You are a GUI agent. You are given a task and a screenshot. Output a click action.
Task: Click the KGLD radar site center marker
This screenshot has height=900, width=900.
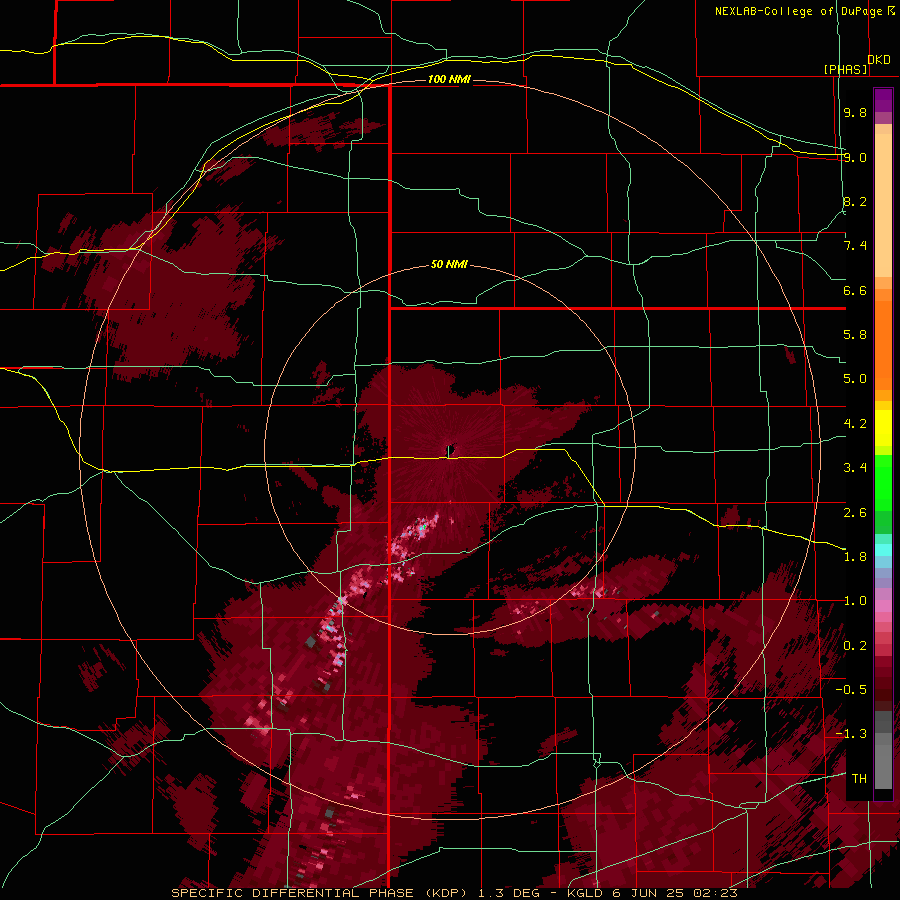point(450,451)
